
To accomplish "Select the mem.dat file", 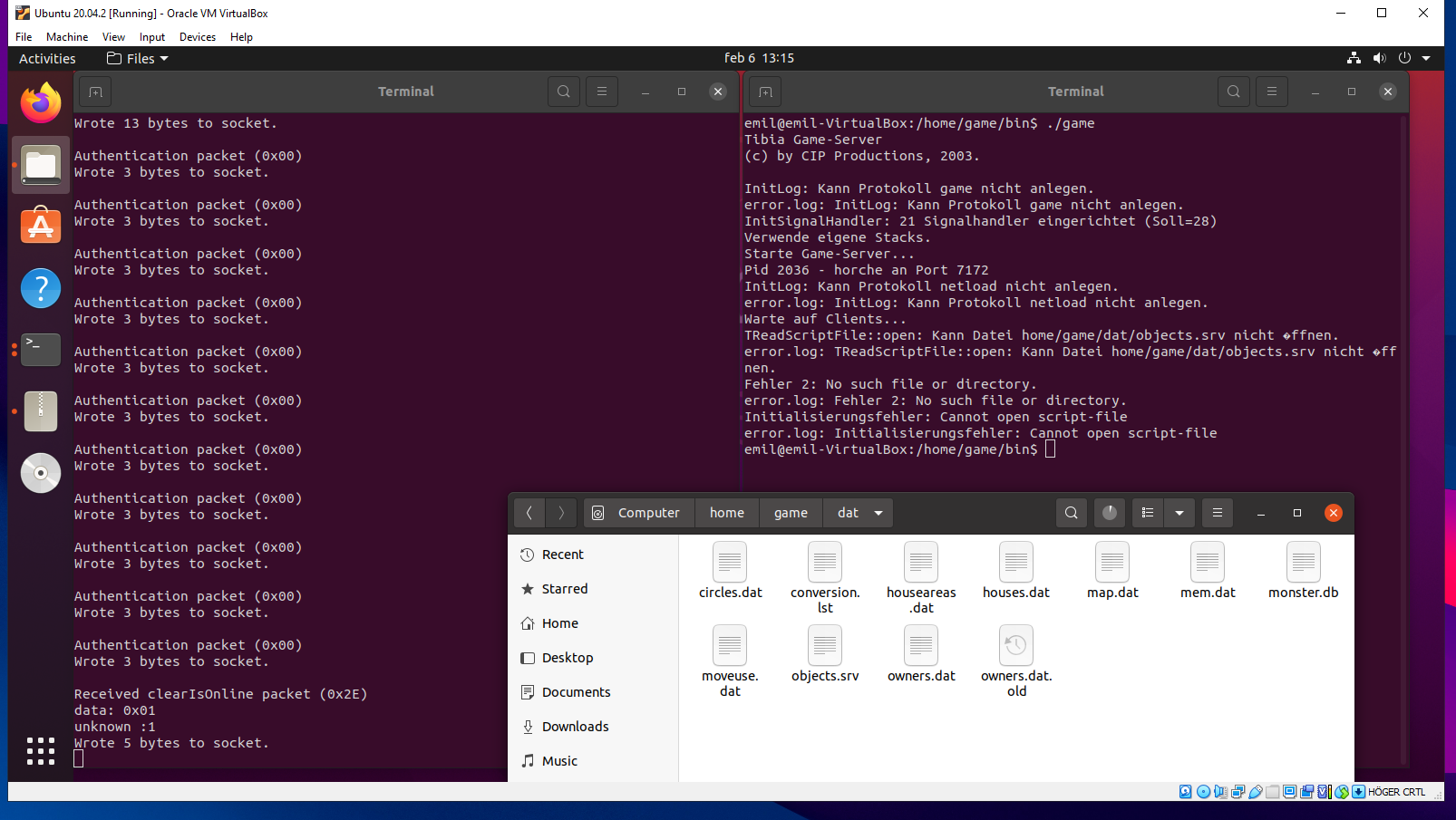I will click(1208, 571).
